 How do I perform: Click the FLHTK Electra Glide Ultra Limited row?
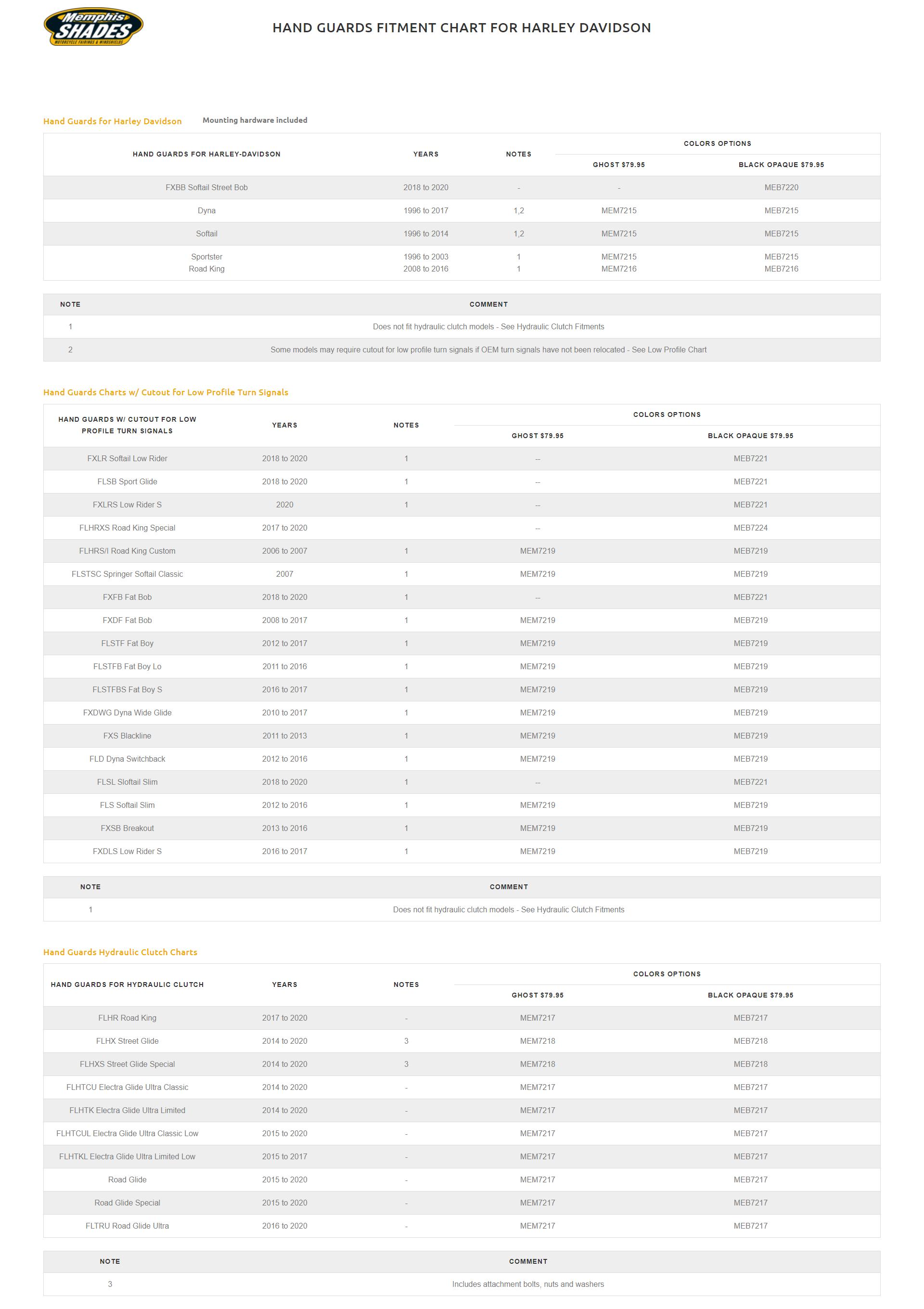click(x=127, y=1111)
